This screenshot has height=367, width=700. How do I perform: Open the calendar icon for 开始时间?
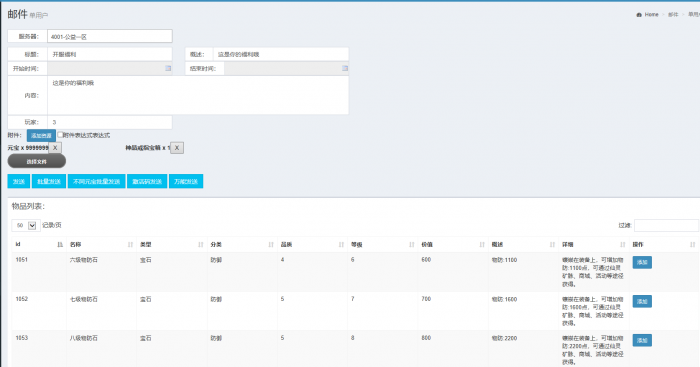point(168,68)
